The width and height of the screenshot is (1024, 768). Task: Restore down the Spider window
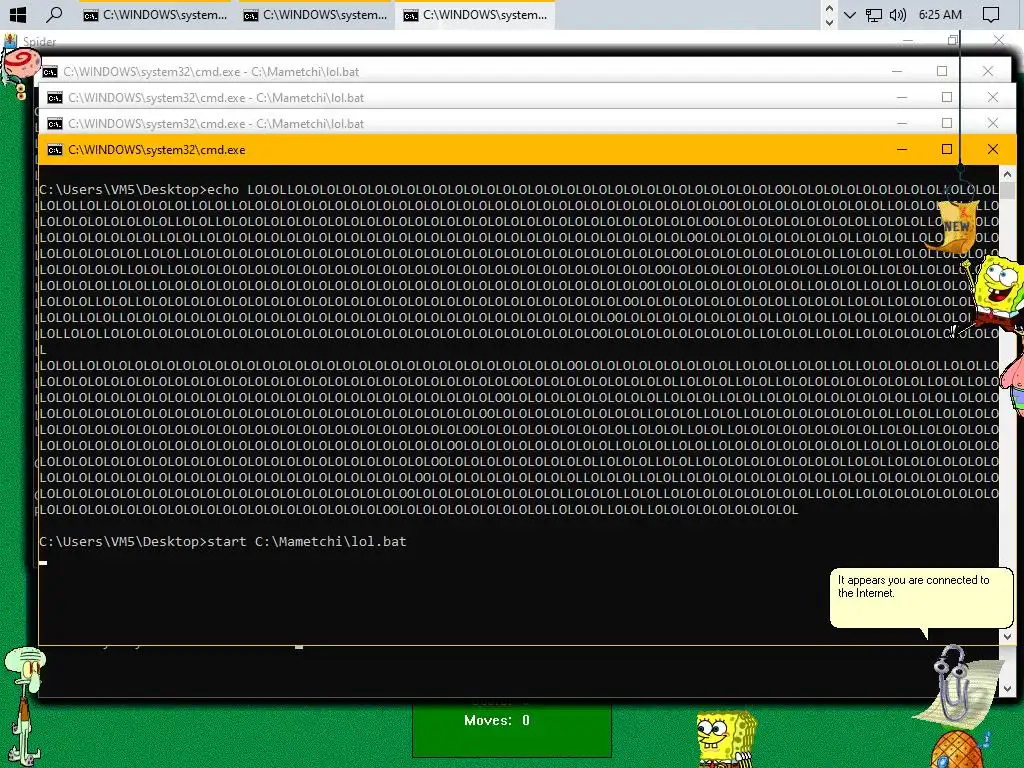click(x=953, y=40)
